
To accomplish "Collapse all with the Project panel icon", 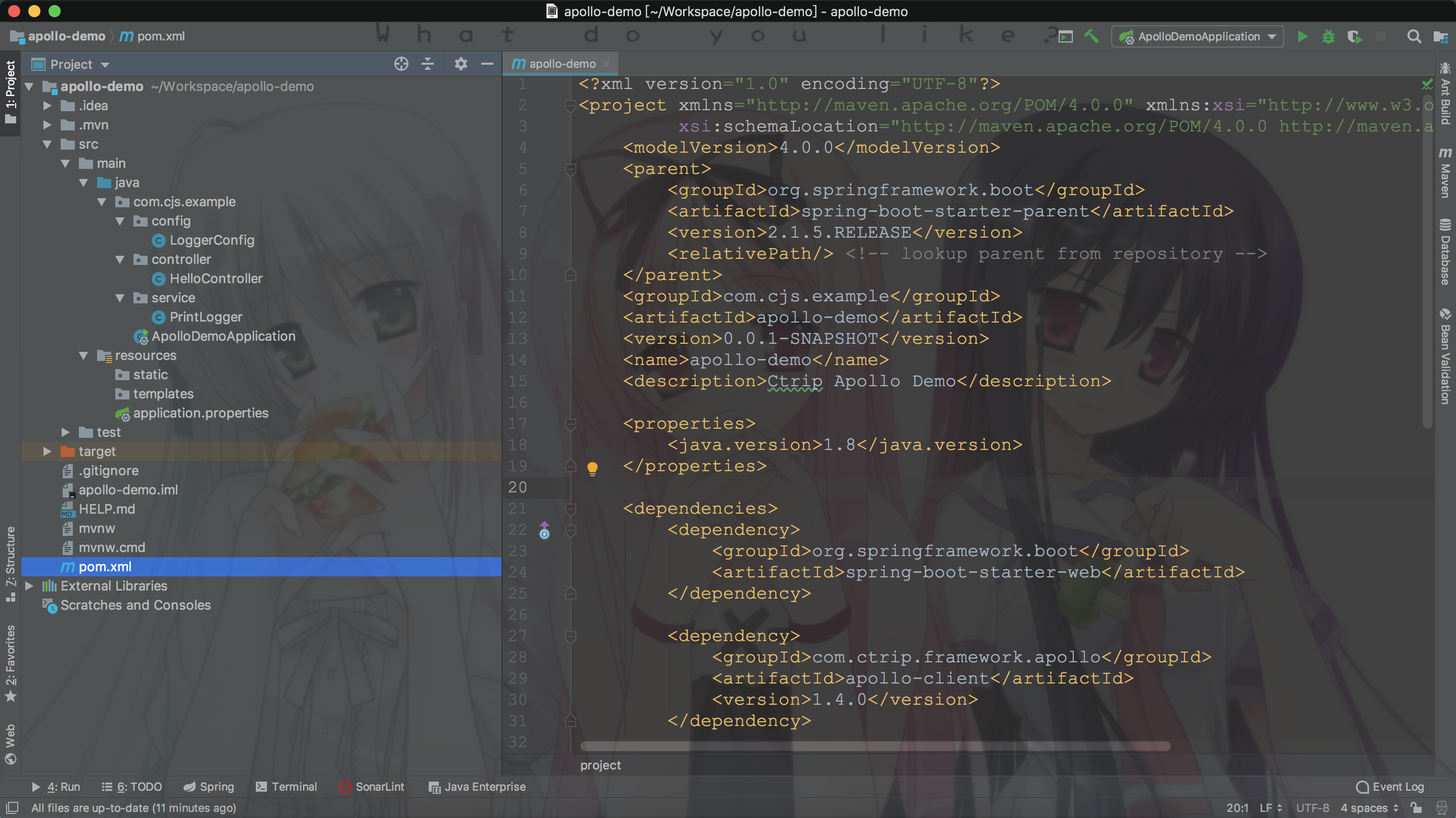I will (x=428, y=64).
